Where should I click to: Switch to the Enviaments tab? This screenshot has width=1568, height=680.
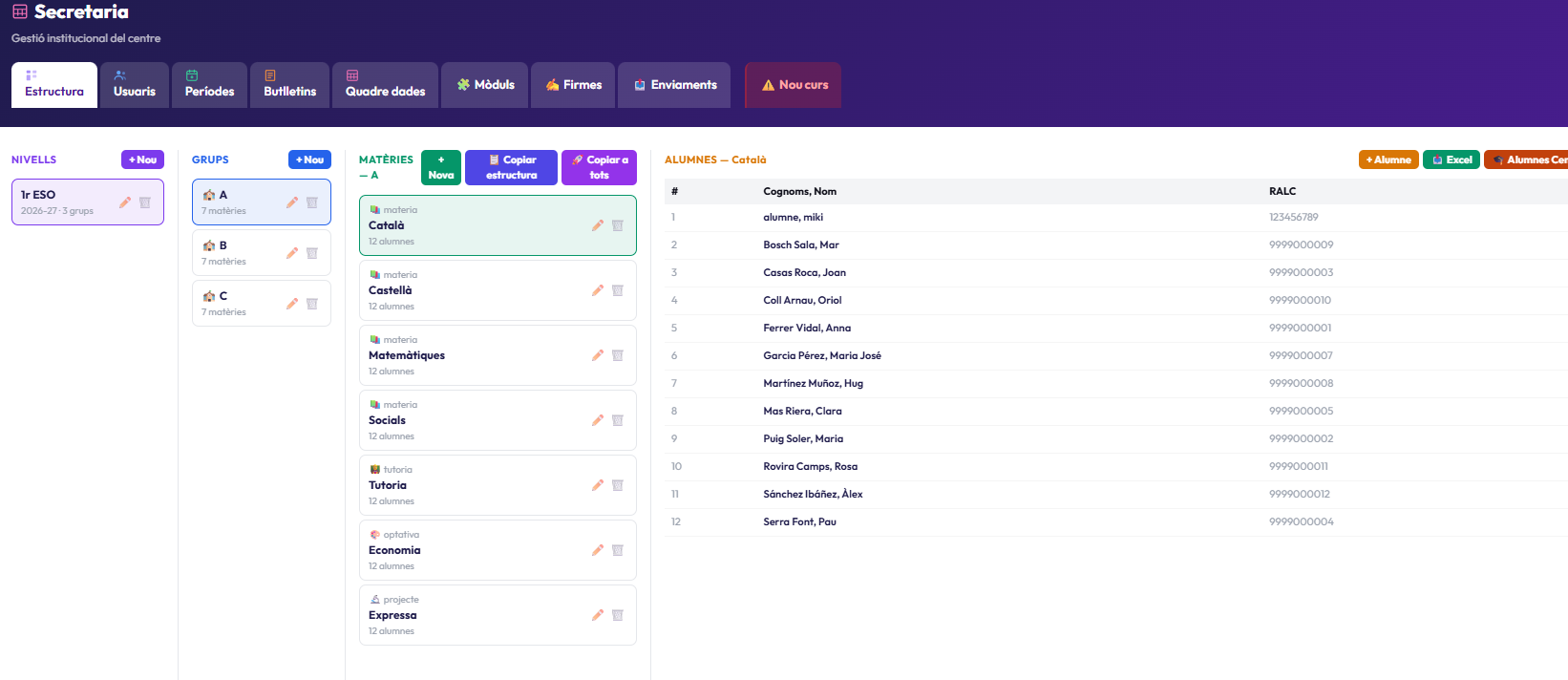click(x=674, y=85)
